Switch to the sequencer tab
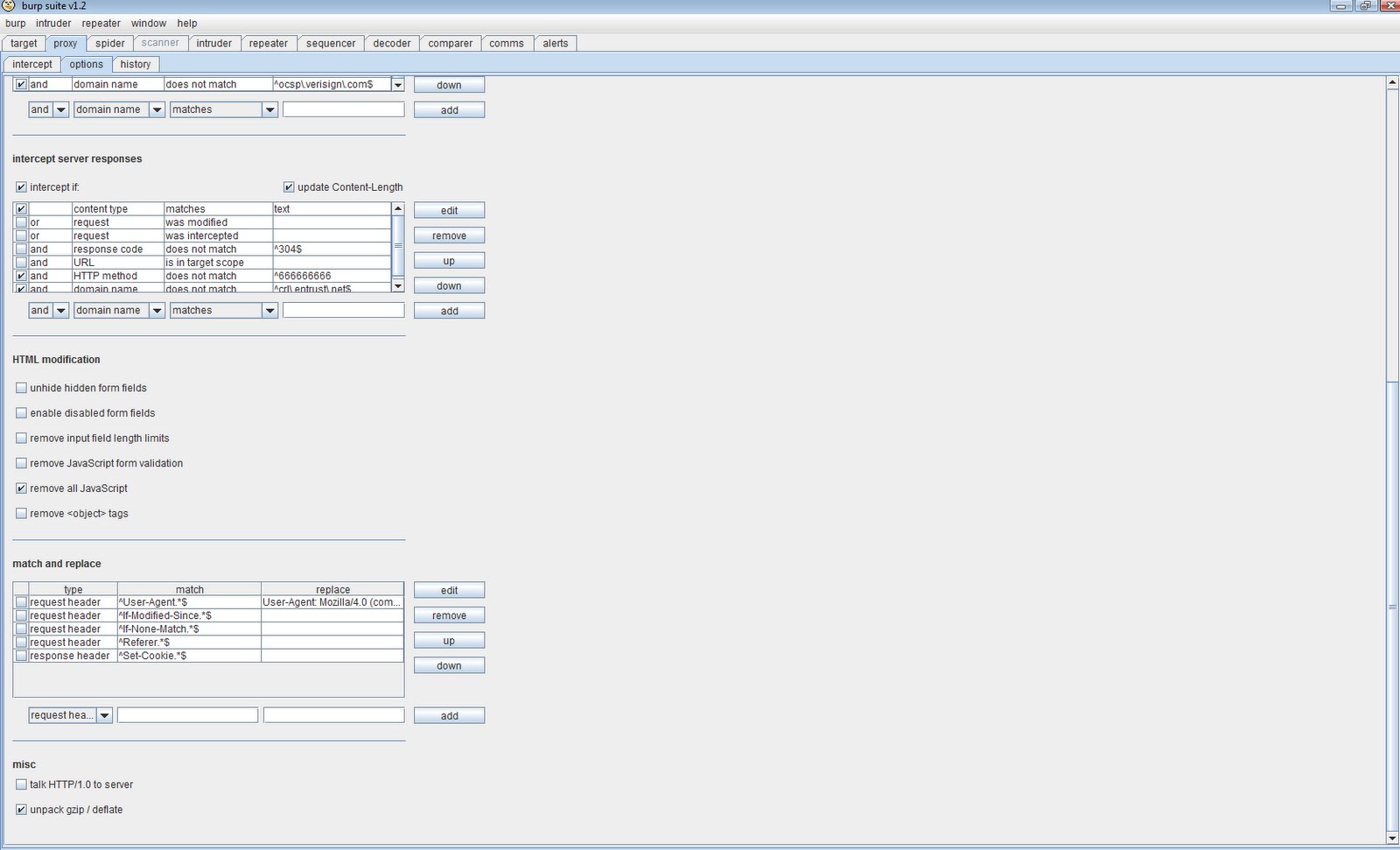This screenshot has height=850, width=1400. pos(331,43)
